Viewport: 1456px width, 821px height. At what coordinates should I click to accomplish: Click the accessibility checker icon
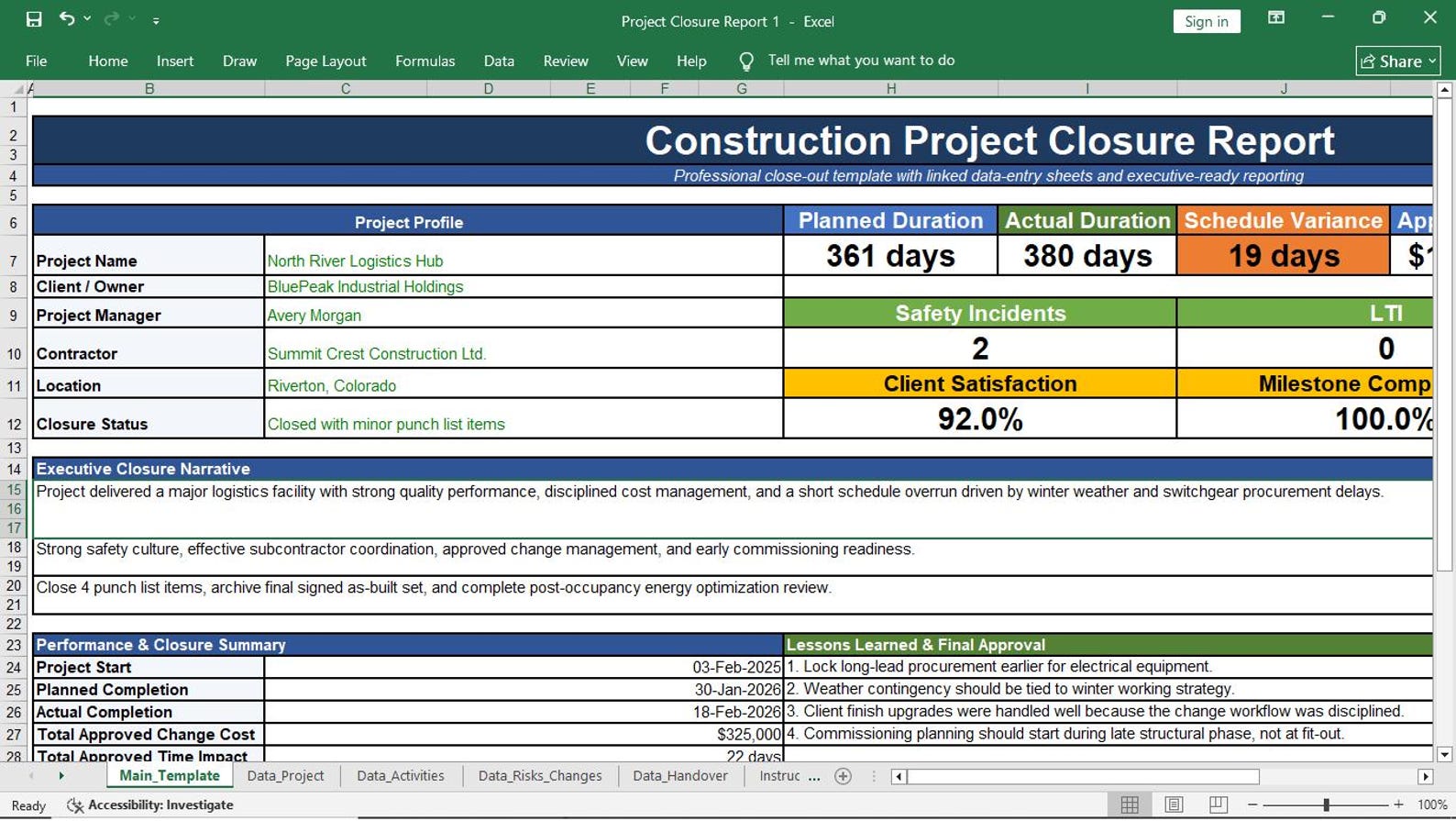[75, 805]
